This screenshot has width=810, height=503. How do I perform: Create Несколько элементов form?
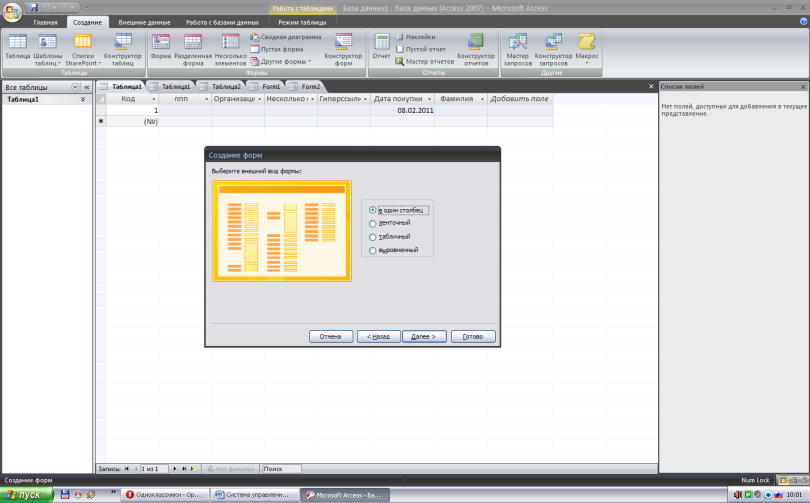coord(230,49)
